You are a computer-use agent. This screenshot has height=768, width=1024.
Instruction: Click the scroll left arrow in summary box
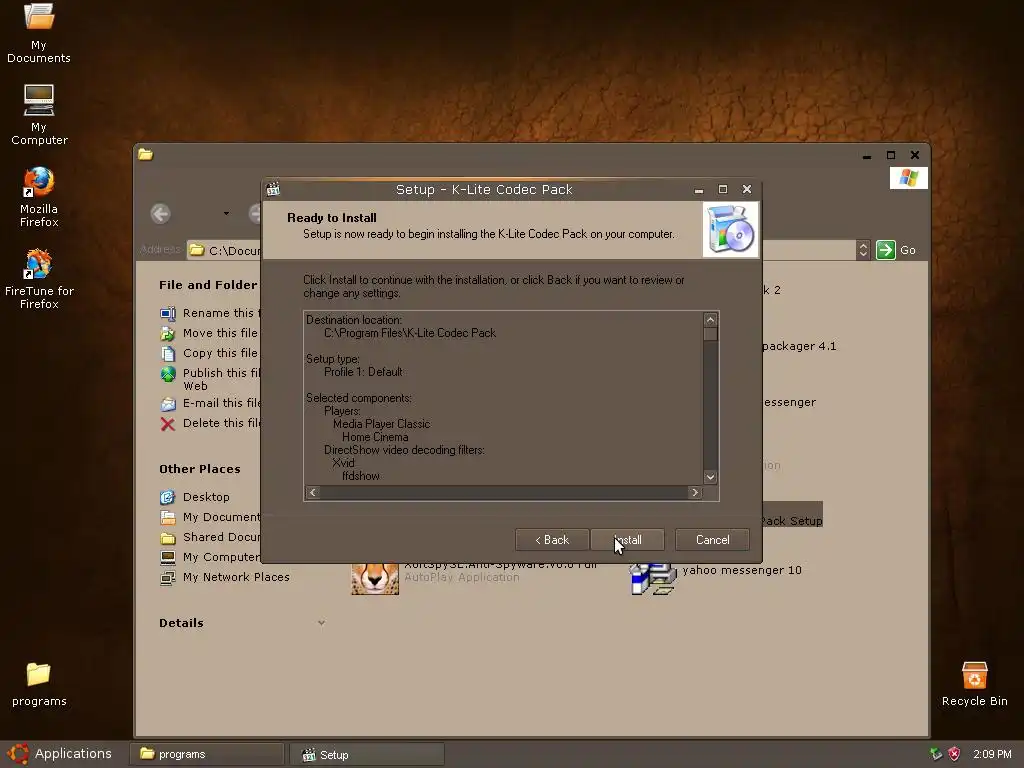pyautogui.click(x=312, y=492)
